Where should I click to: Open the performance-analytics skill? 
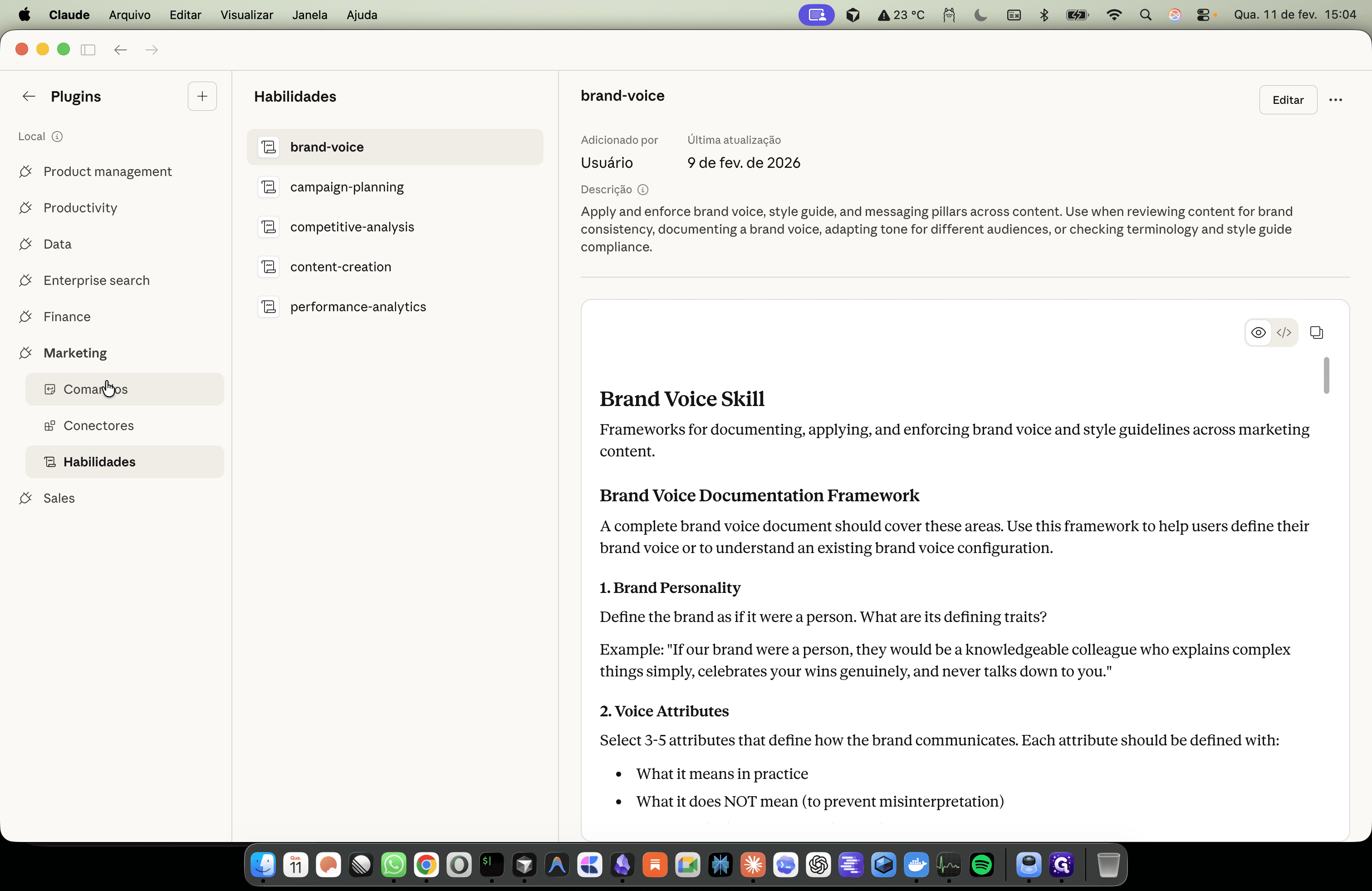395,306
